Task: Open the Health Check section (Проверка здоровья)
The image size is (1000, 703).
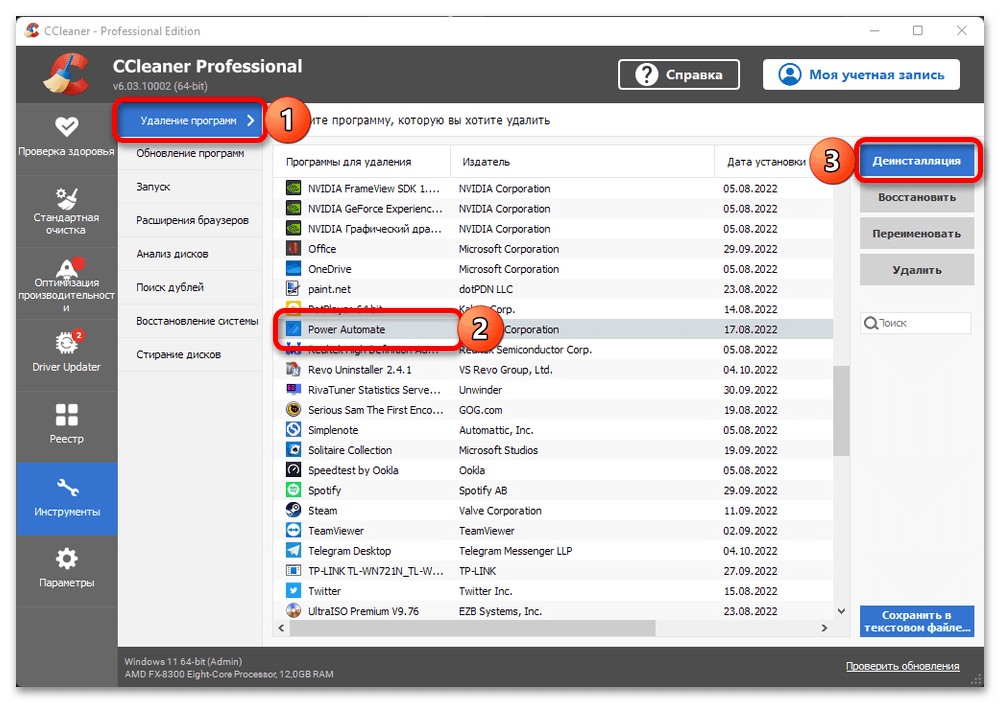Action: pos(66,137)
